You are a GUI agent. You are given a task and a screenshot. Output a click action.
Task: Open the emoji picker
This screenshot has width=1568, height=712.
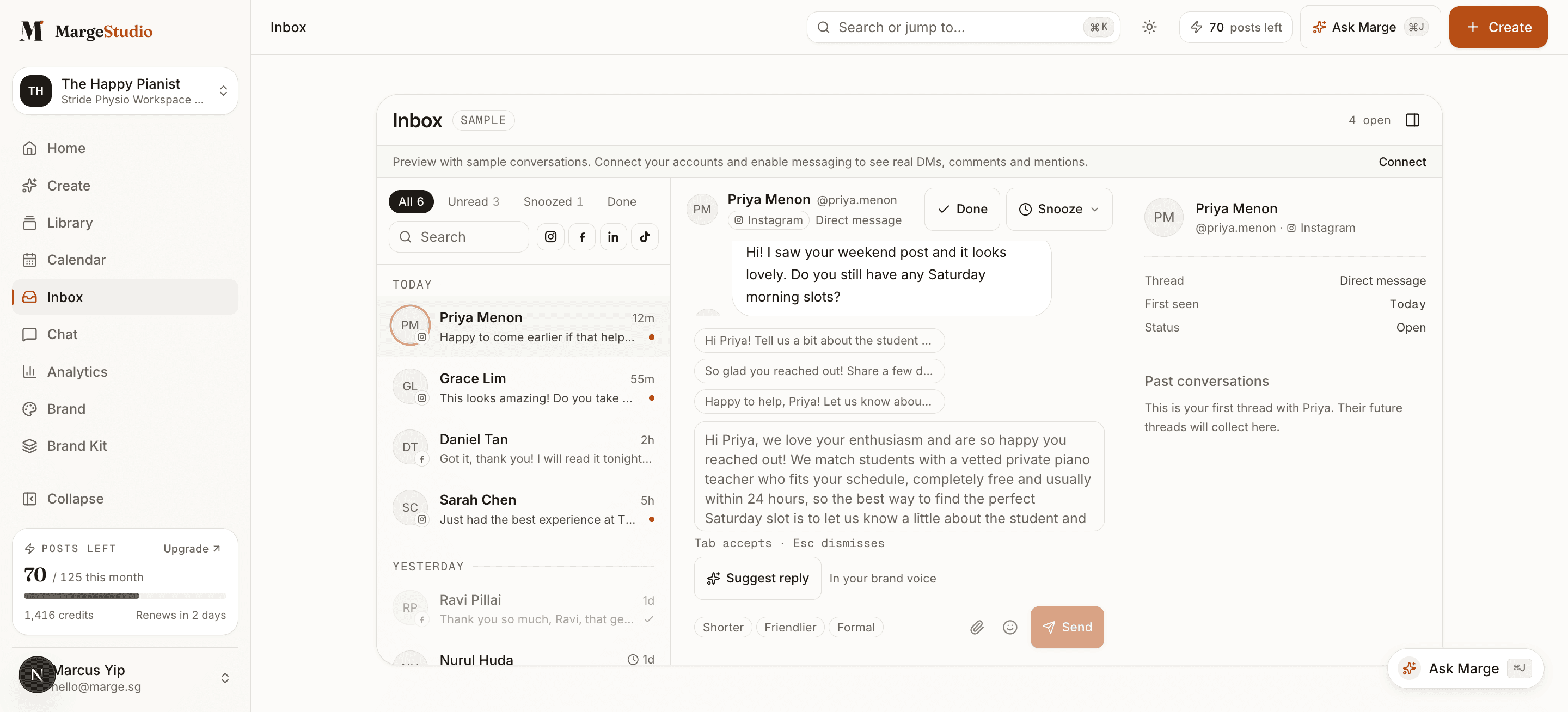(1010, 627)
